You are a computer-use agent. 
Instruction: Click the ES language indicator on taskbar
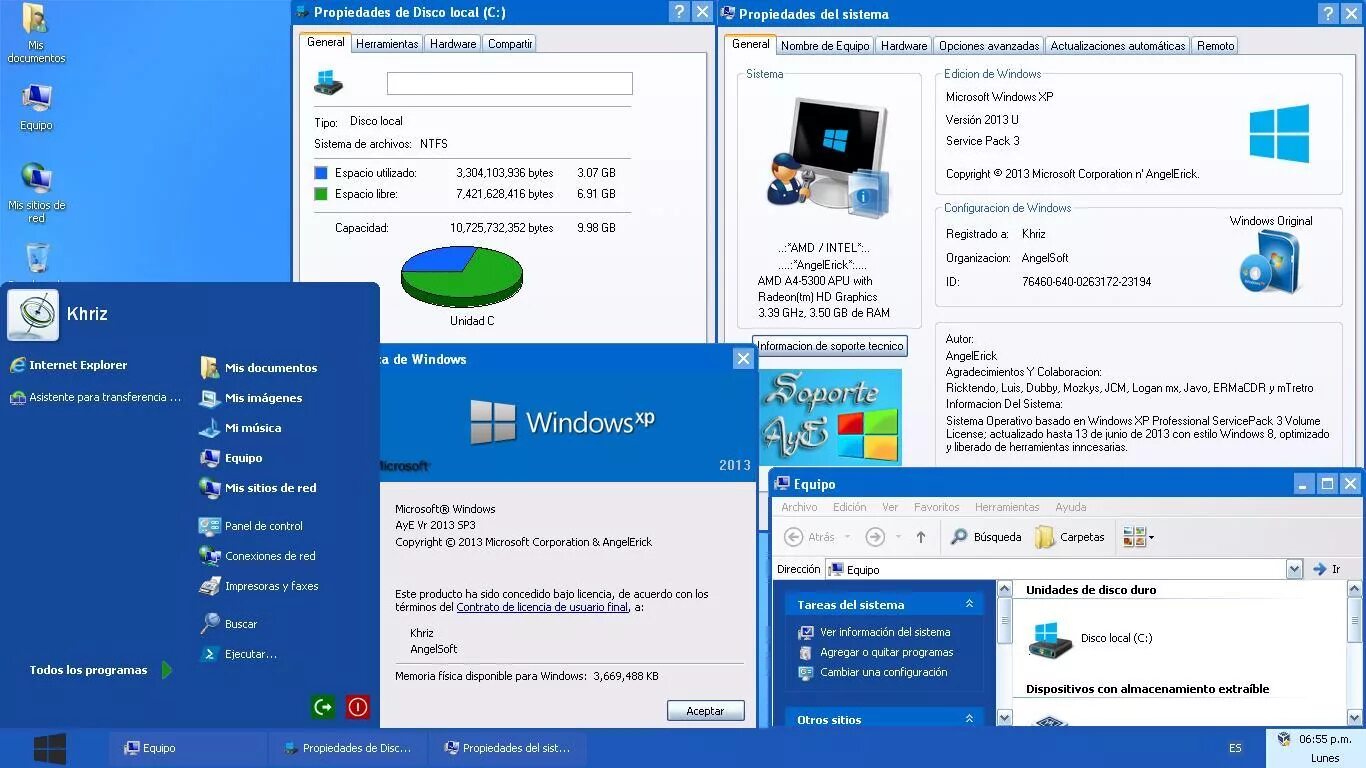[1235, 748]
